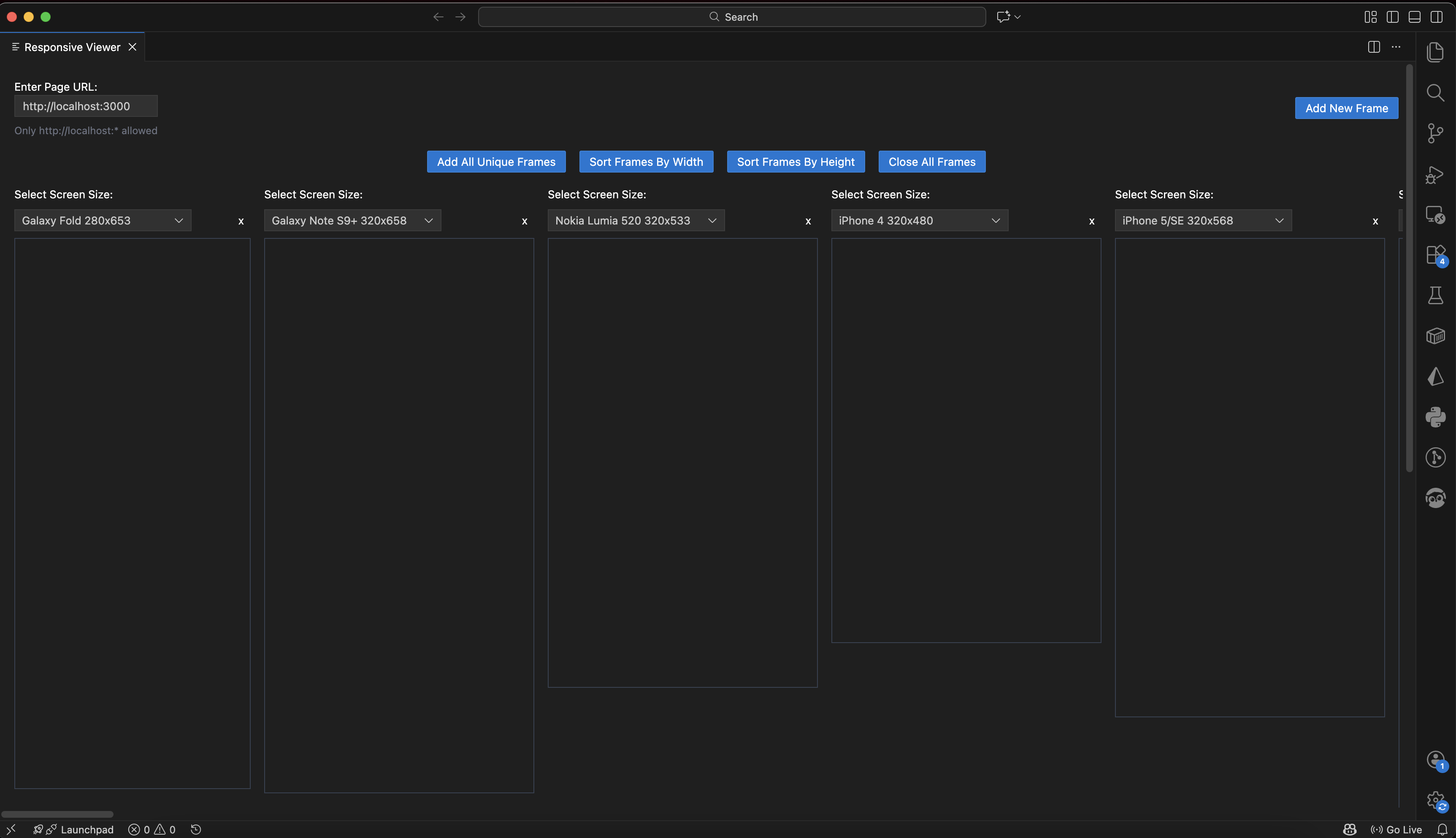1456x838 pixels.
Task: Open GitHub Copilot in the status bar
Action: (x=1350, y=830)
